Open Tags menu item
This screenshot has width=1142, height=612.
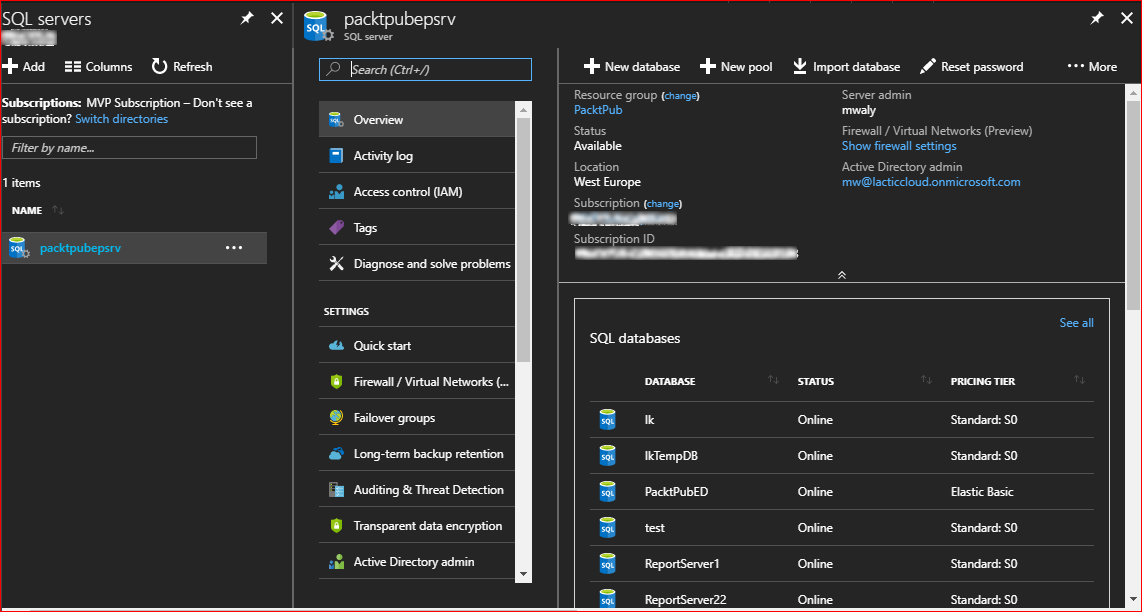tap(417, 227)
